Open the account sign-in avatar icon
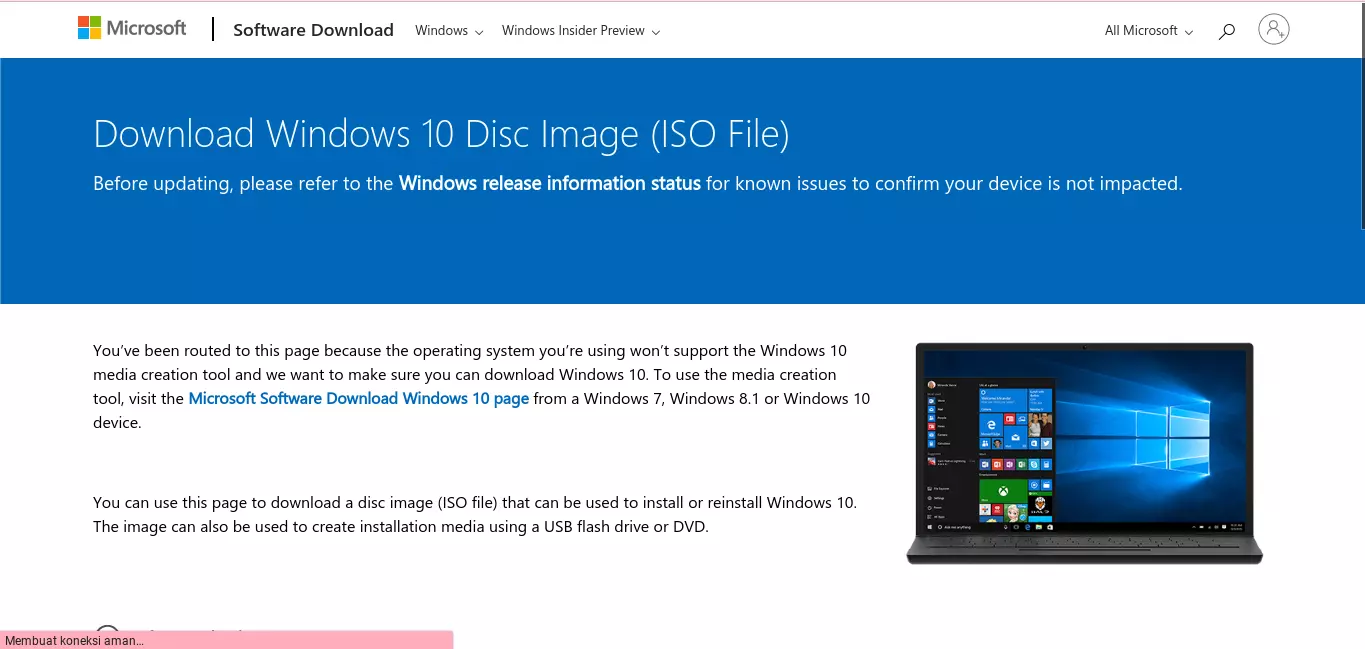Screen dimensions: 1365x649 1273,29
